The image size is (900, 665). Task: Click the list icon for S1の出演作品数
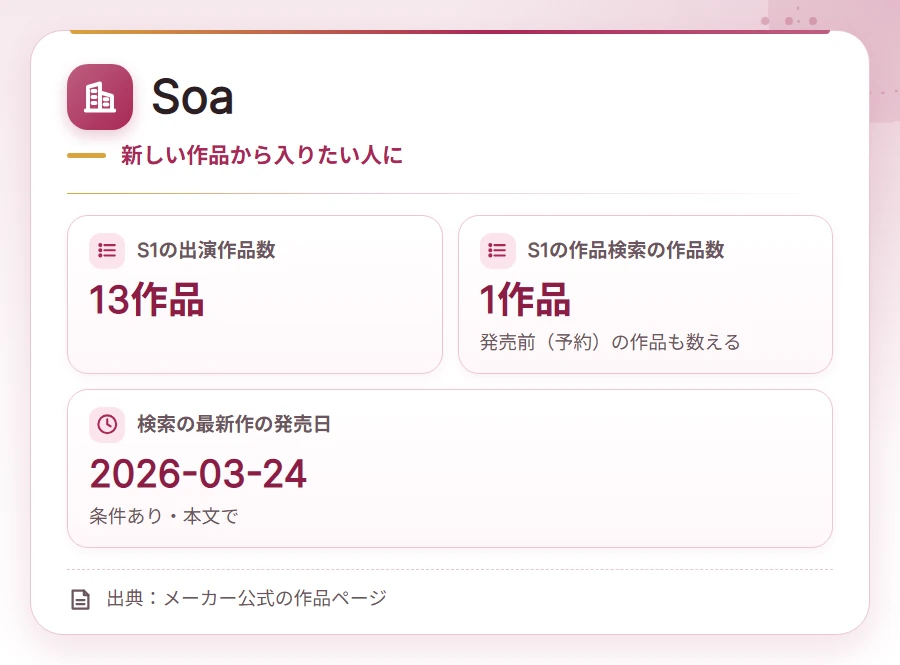(107, 251)
